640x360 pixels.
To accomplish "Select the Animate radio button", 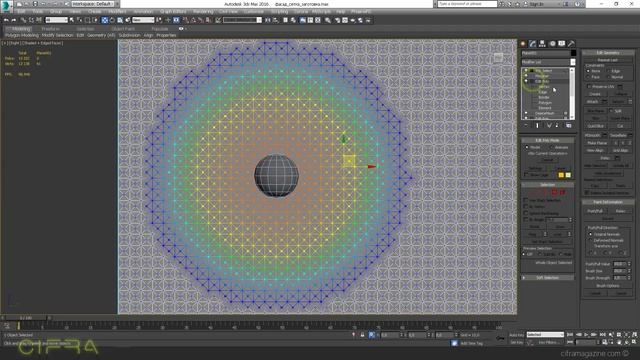I will [552, 147].
